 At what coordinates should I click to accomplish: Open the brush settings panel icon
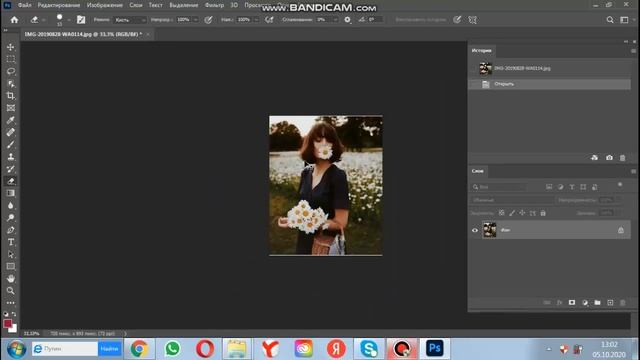[x=81, y=20]
